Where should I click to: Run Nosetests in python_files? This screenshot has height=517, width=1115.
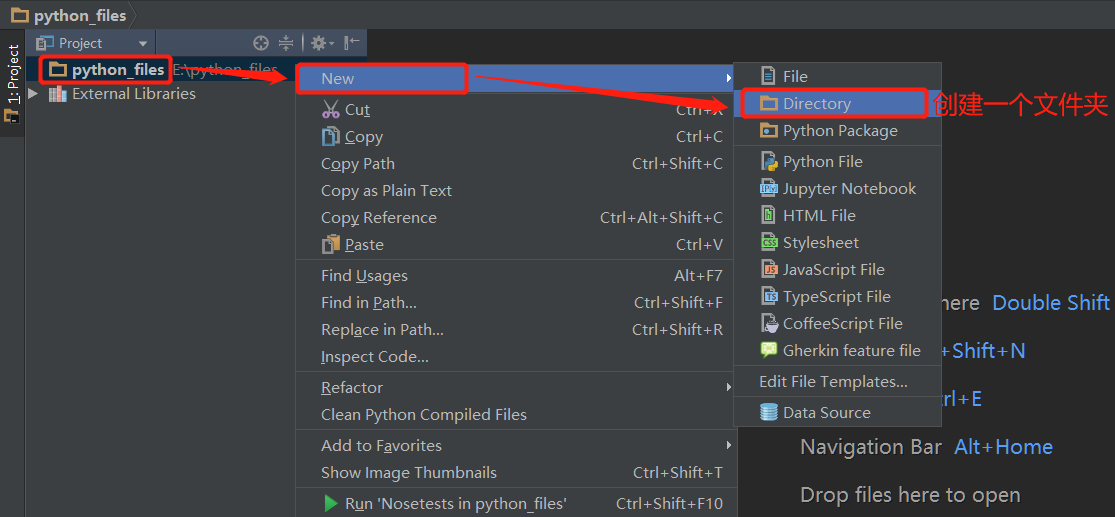[455, 503]
